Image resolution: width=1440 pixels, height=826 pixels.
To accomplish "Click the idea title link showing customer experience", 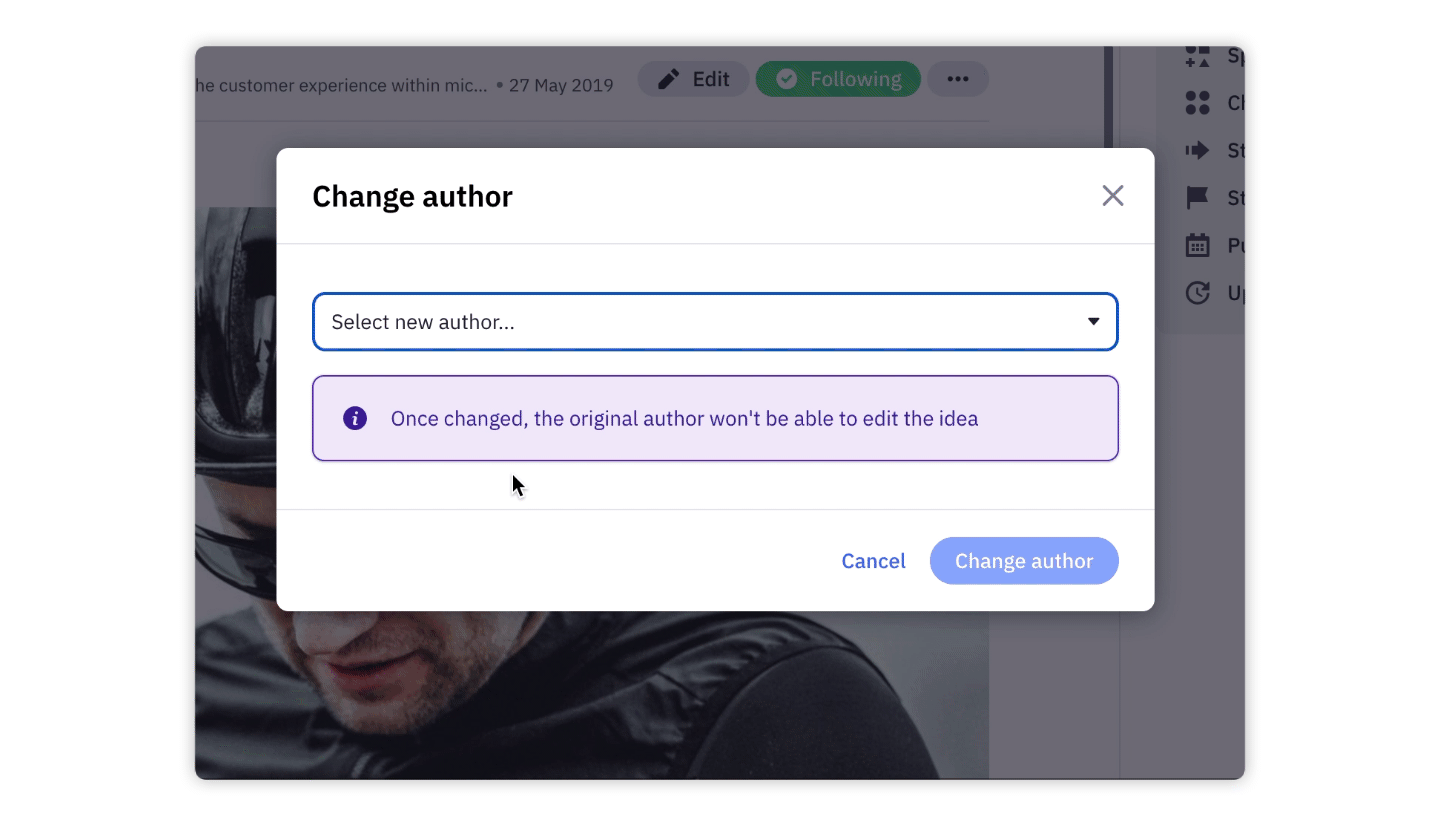I will click(340, 85).
